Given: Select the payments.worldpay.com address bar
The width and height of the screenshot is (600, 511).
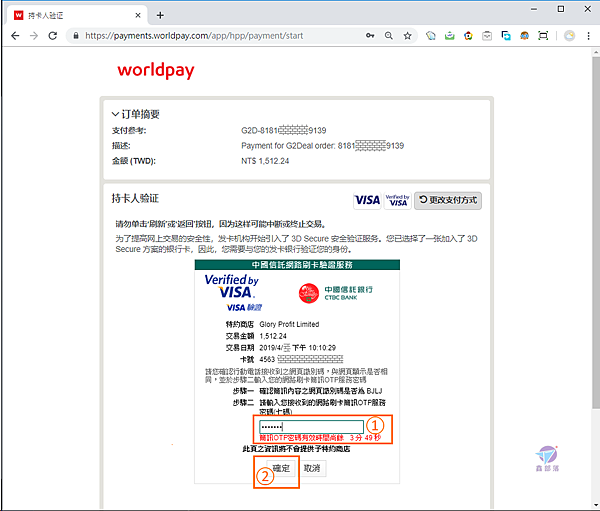Looking at the screenshot, I should (x=194, y=36).
